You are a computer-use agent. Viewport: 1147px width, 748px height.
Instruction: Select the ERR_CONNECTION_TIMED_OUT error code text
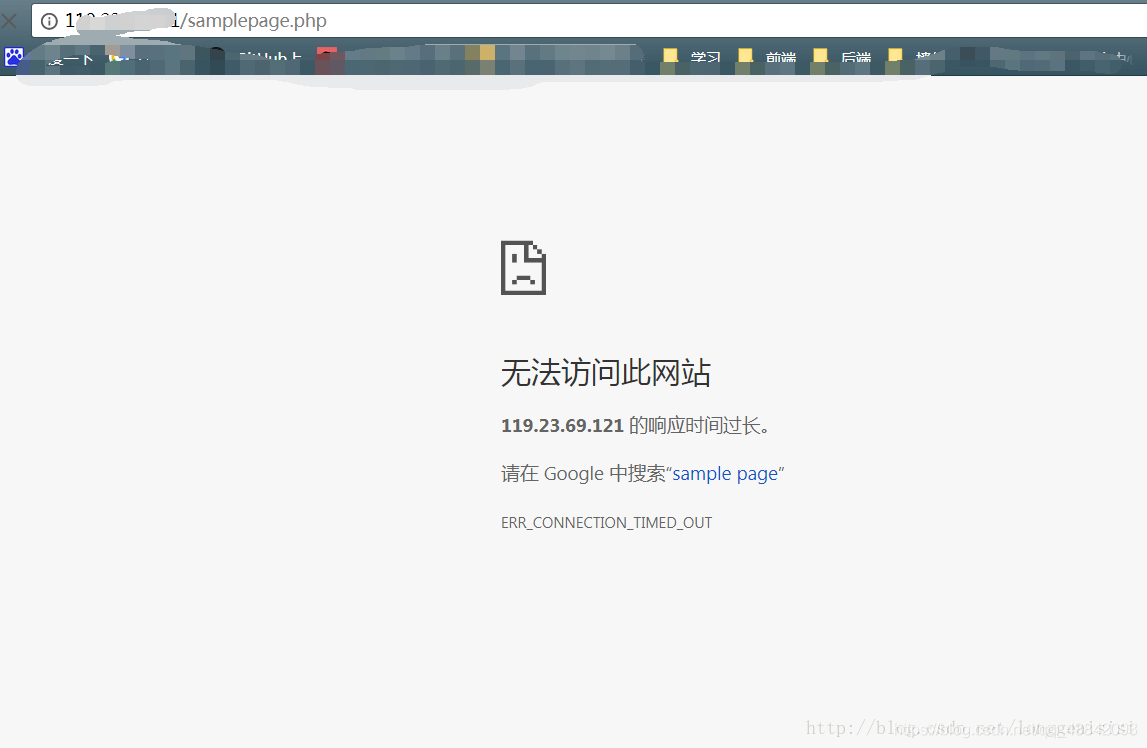point(606,522)
